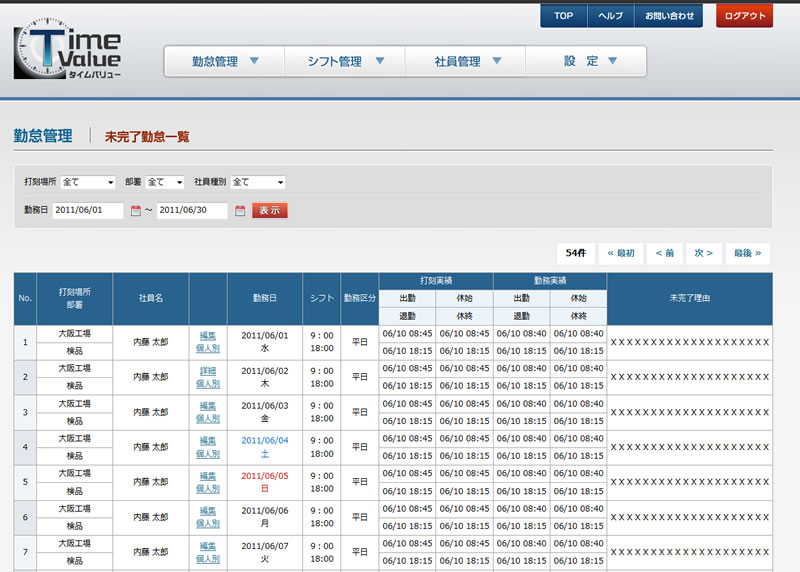Image resolution: width=800 pixels, height=572 pixels.
Task: Click the No. column header
Action: [25, 299]
